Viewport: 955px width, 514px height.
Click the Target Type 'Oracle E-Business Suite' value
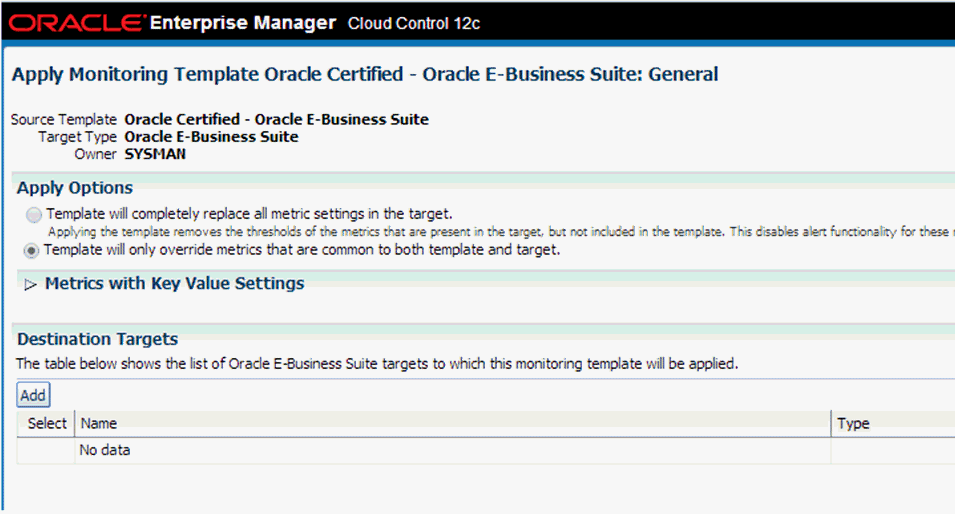pos(211,136)
